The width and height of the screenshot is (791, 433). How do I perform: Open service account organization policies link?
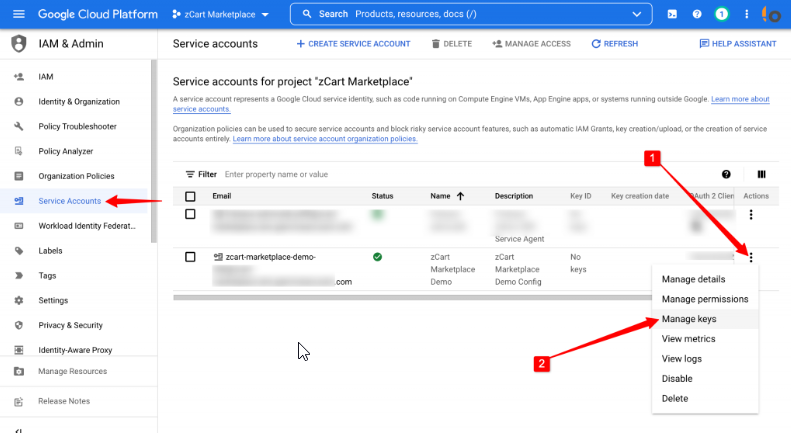coord(325,139)
